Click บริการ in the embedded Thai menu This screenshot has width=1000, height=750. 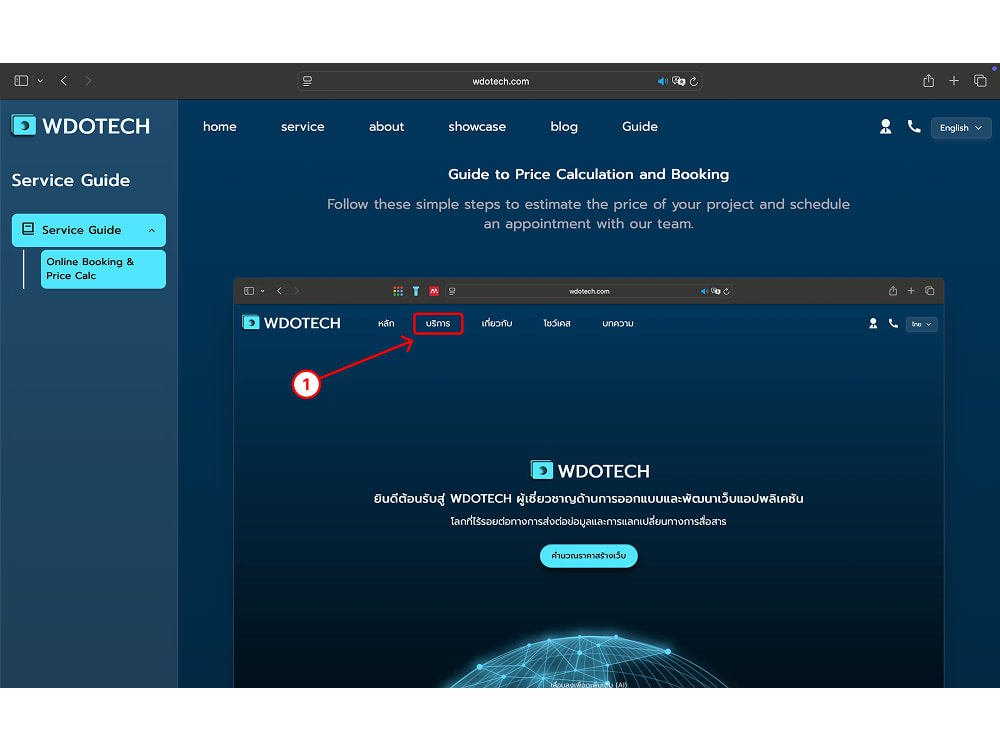(x=438, y=323)
